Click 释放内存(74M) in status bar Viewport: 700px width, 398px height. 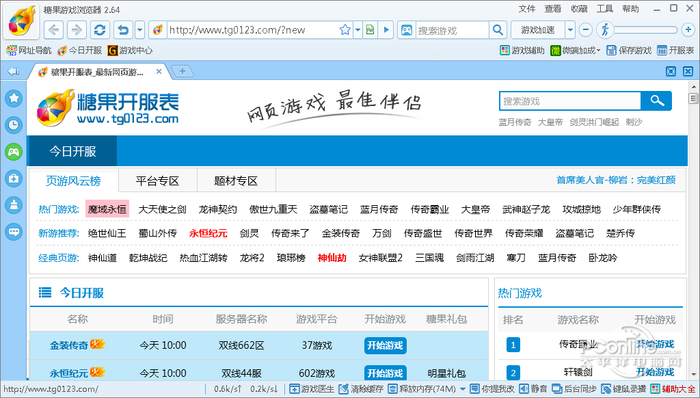click(x=422, y=389)
